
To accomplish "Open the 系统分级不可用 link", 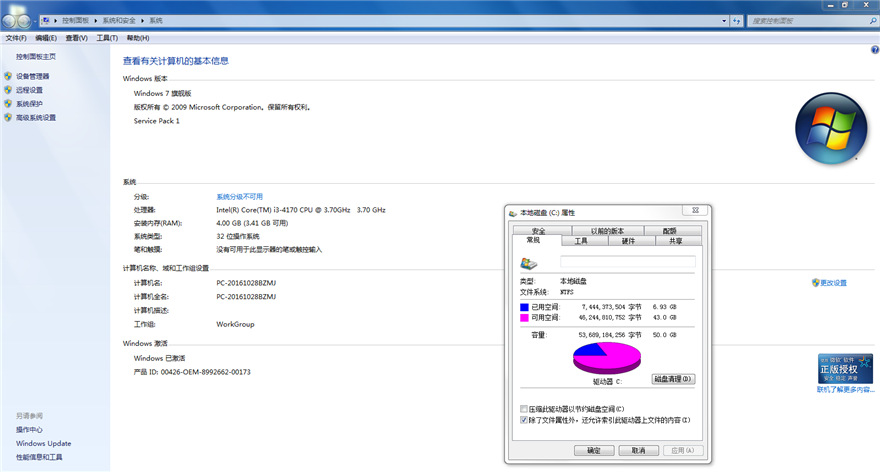I will tap(239, 197).
